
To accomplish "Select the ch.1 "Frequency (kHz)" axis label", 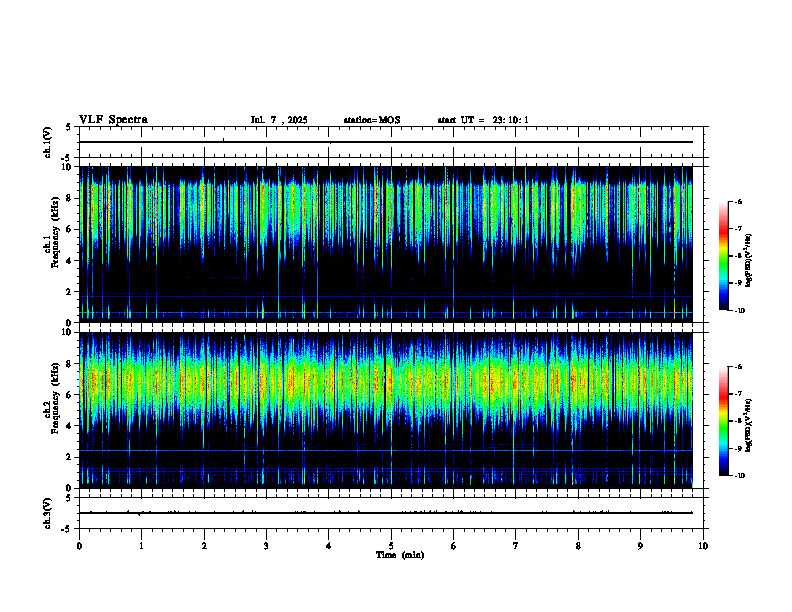I will coord(55,232).
